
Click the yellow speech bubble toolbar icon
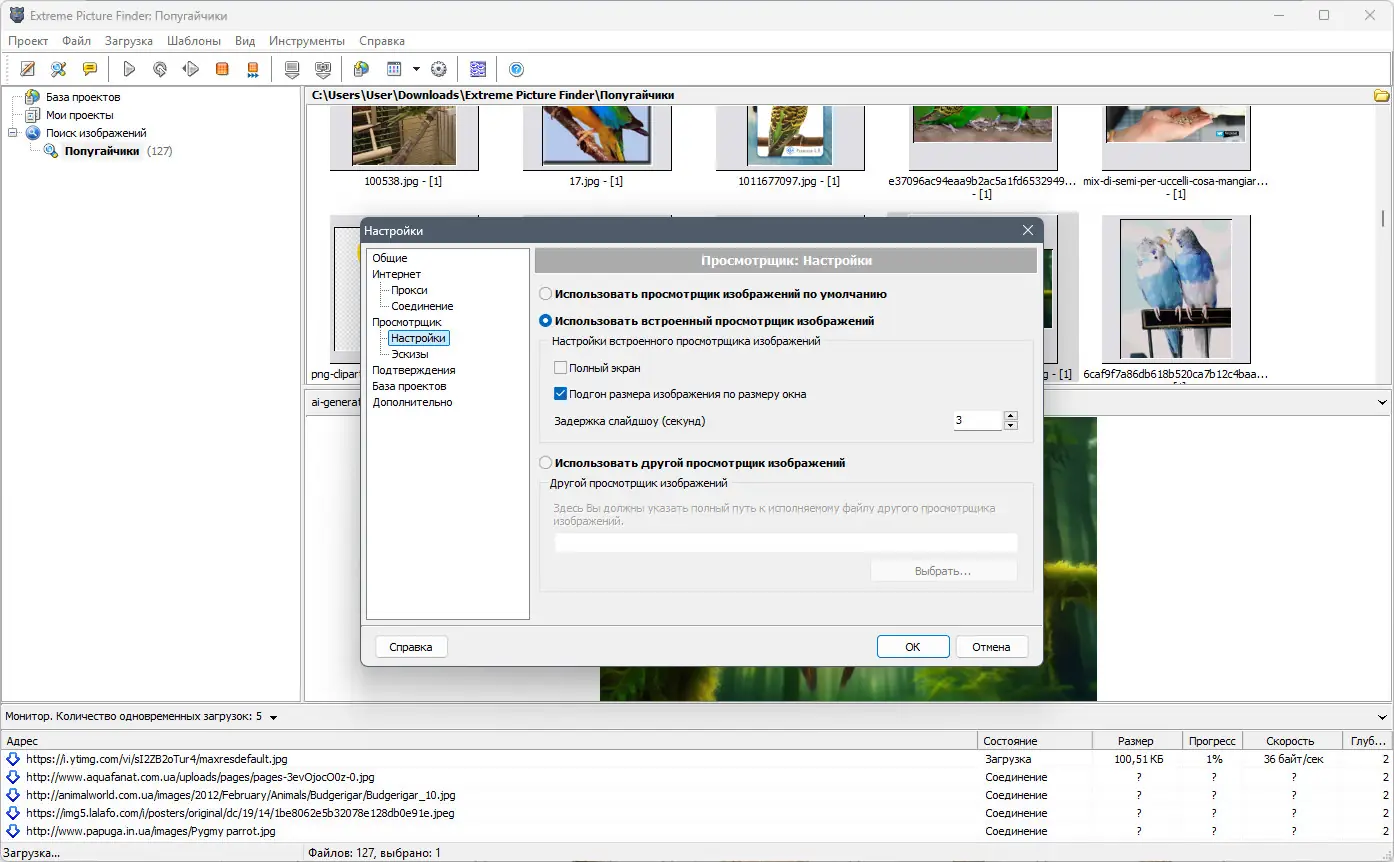(90, 69)
